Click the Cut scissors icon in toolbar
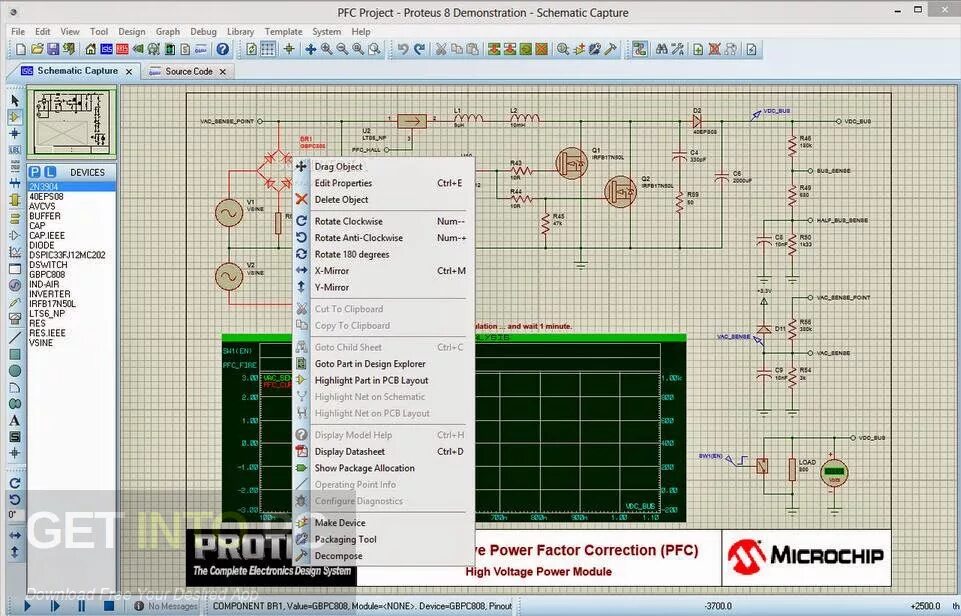The height and width of the screenshot is (616, 961). [x=441, y=49]
